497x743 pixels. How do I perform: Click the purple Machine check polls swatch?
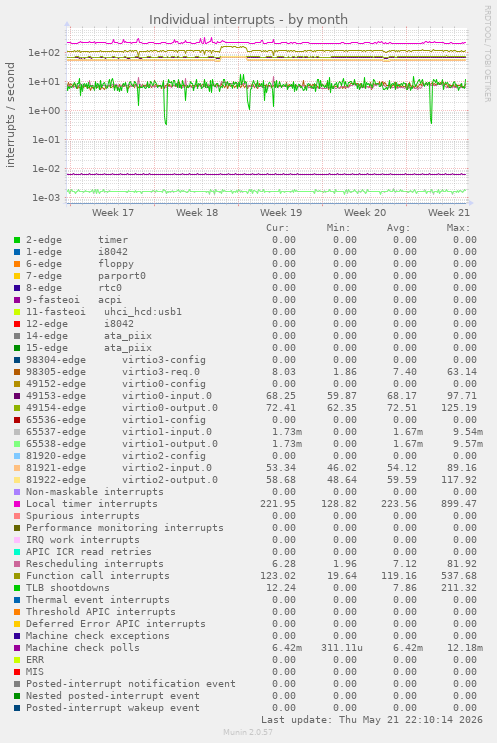point(17,648)
